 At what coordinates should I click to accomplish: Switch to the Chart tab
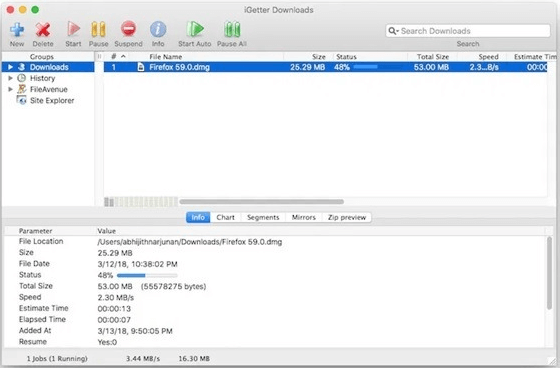(x=226, y=217)
